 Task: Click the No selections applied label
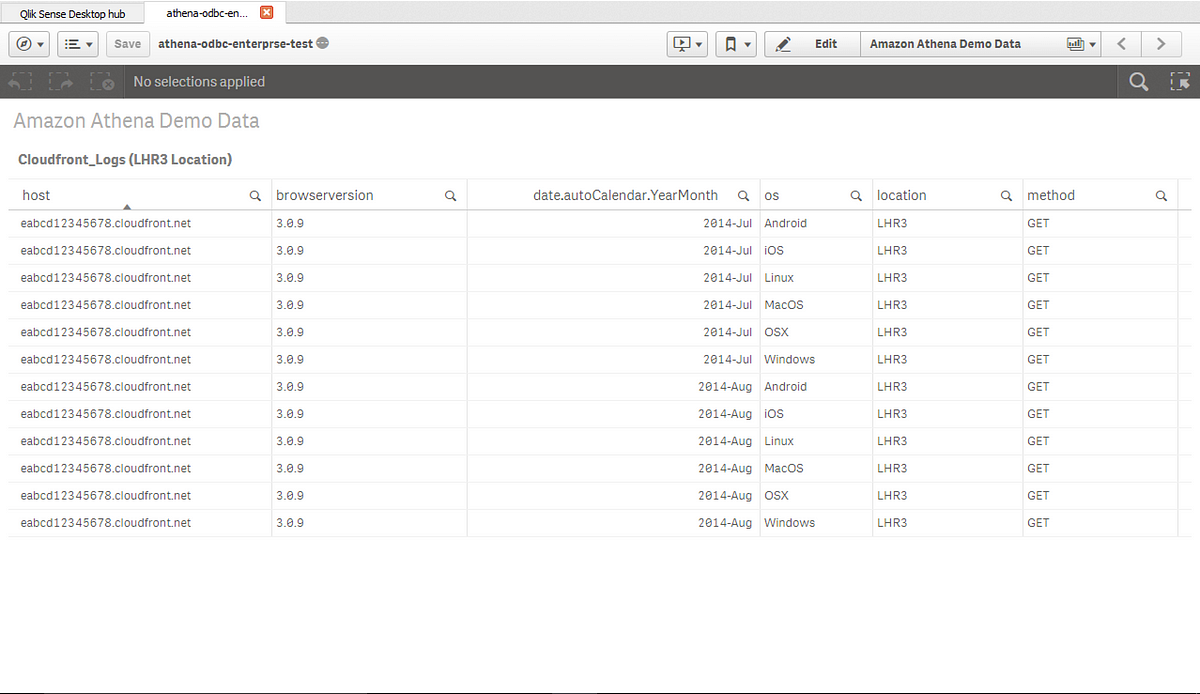(199, 82)
